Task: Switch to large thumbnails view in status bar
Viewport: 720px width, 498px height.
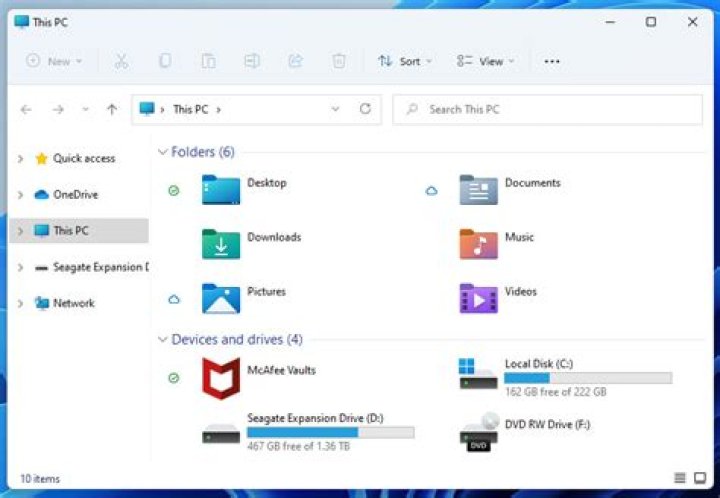Action: click(x=700, y=478)
